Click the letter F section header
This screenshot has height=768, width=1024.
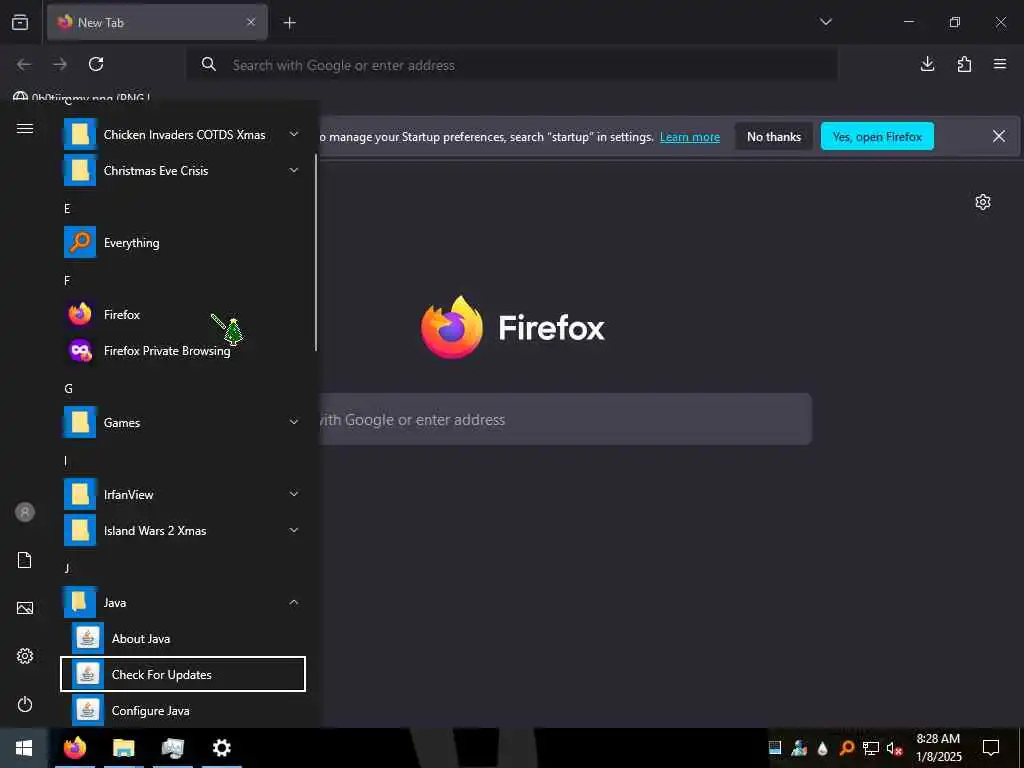pyautogui.click(x=67, y=280)
